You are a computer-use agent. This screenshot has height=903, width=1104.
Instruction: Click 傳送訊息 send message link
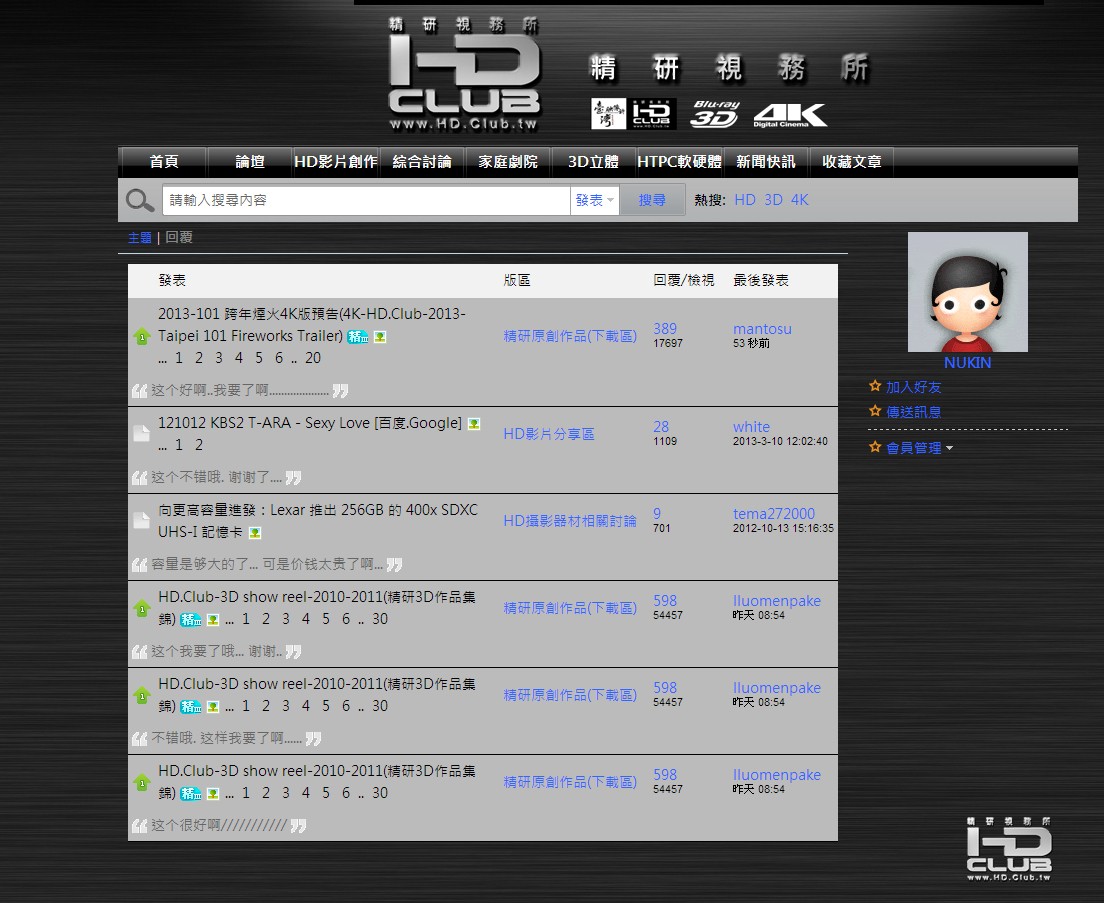[x=913, y=412]
